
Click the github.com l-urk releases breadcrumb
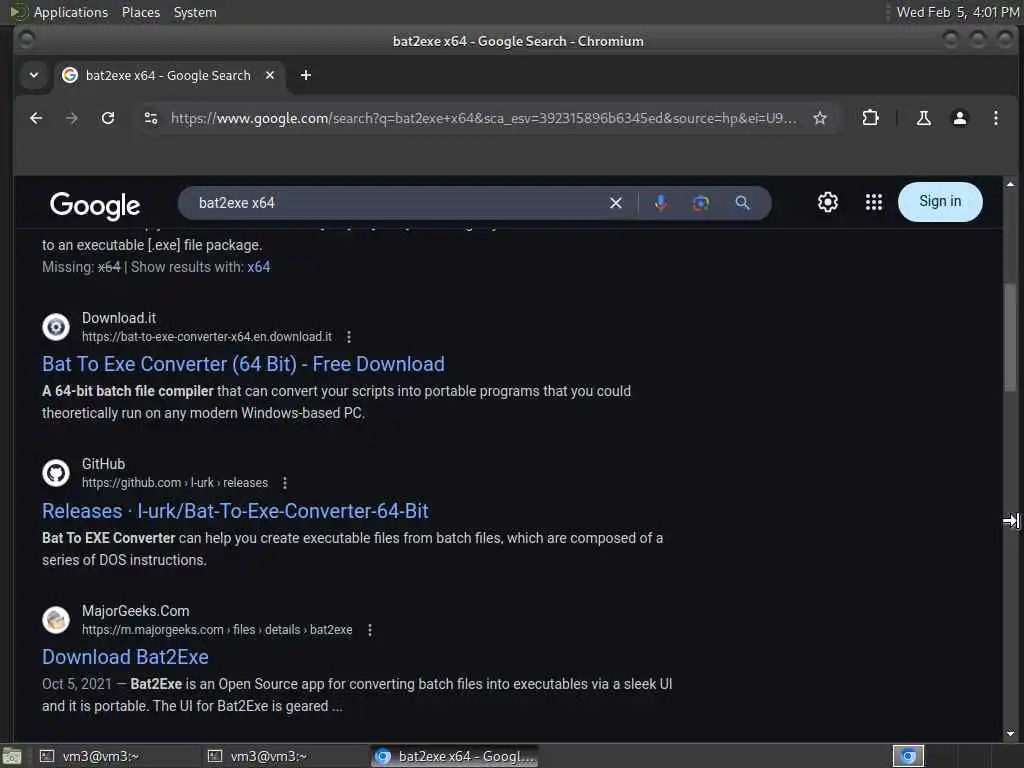(174, 483)
